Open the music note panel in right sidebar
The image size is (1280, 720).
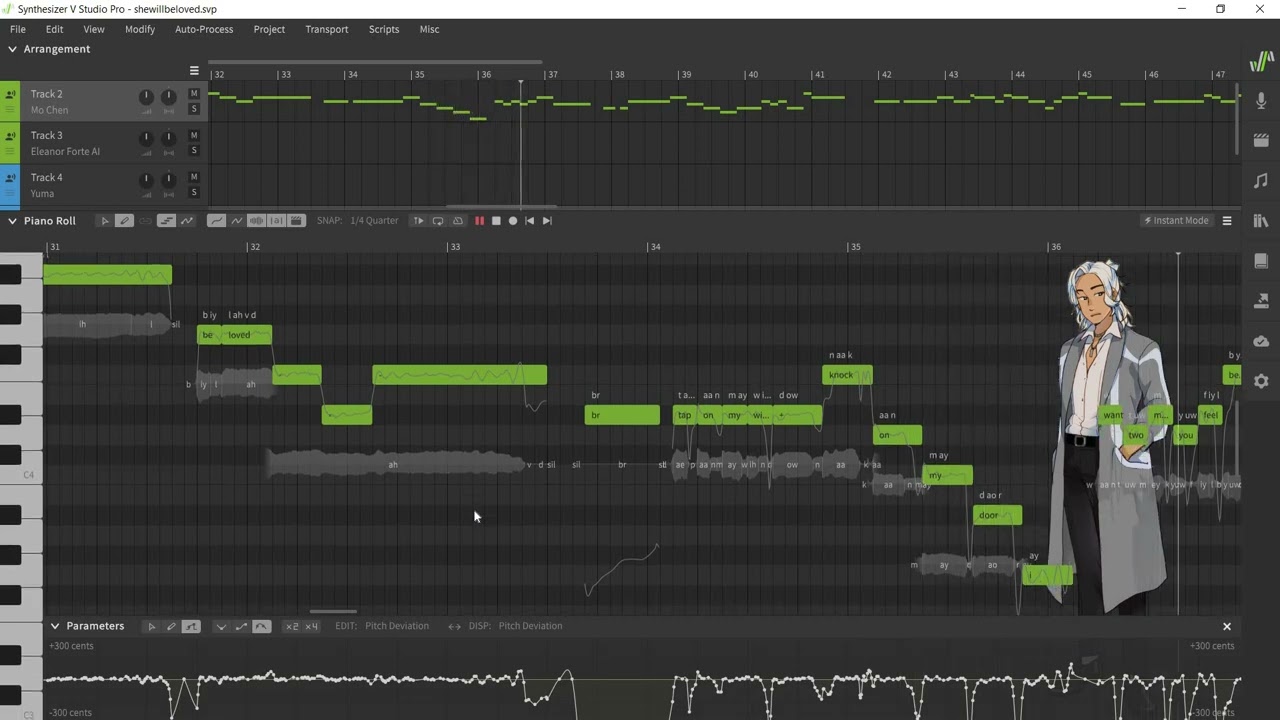pos(1261,181)
